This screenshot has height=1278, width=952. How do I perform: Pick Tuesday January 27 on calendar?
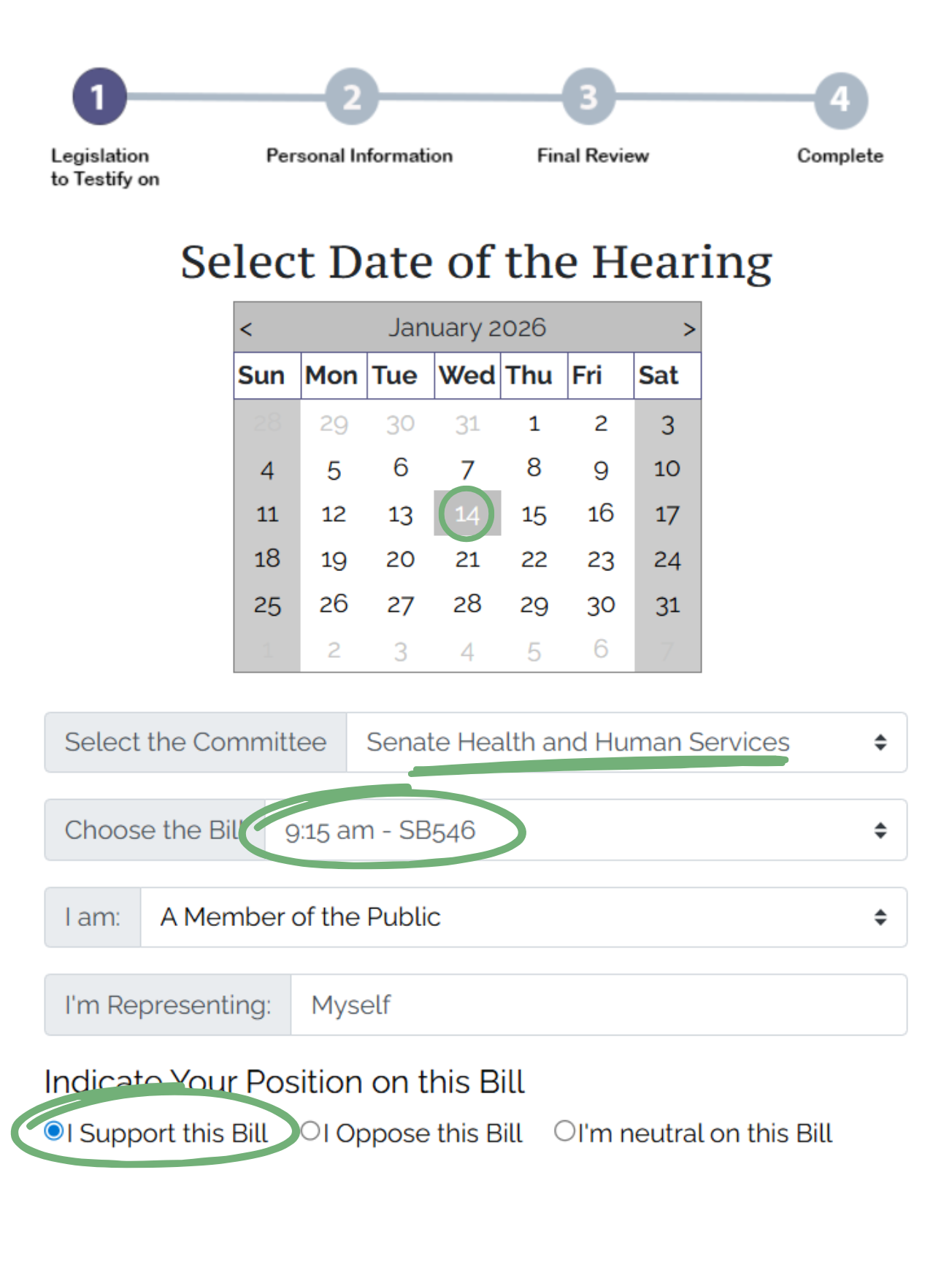coord(400,605)
